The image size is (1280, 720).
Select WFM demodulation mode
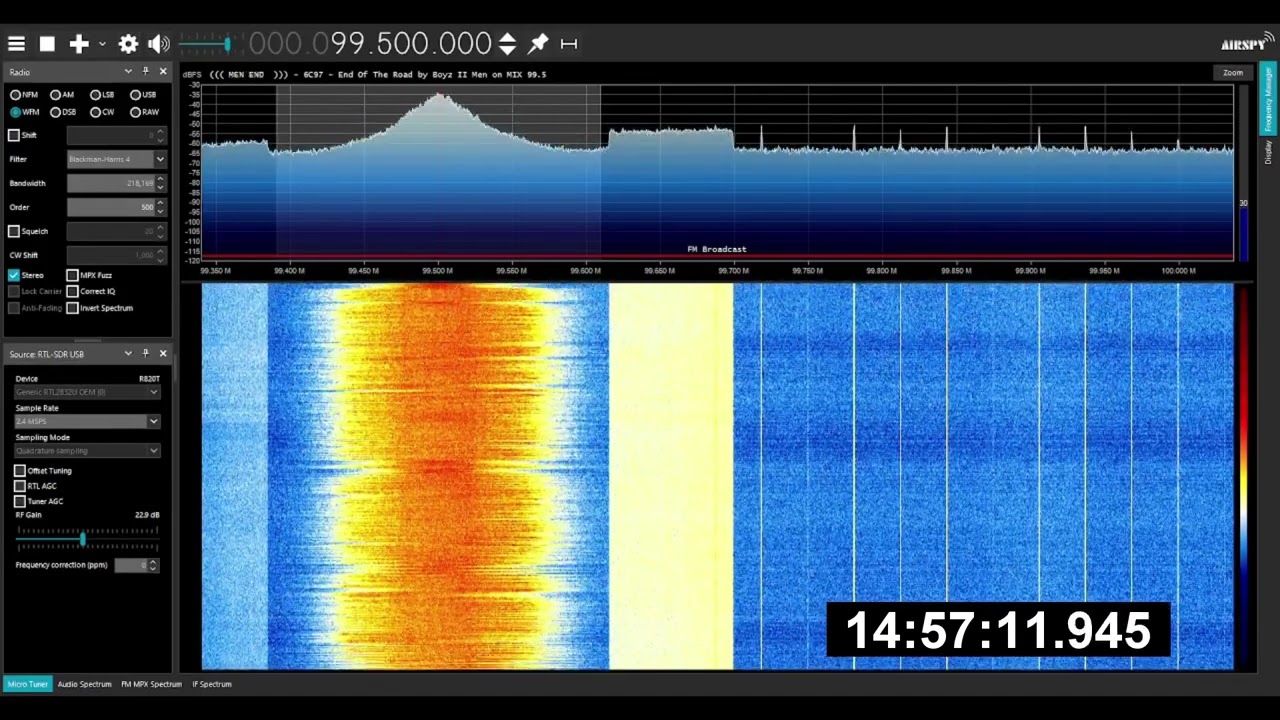25,112
